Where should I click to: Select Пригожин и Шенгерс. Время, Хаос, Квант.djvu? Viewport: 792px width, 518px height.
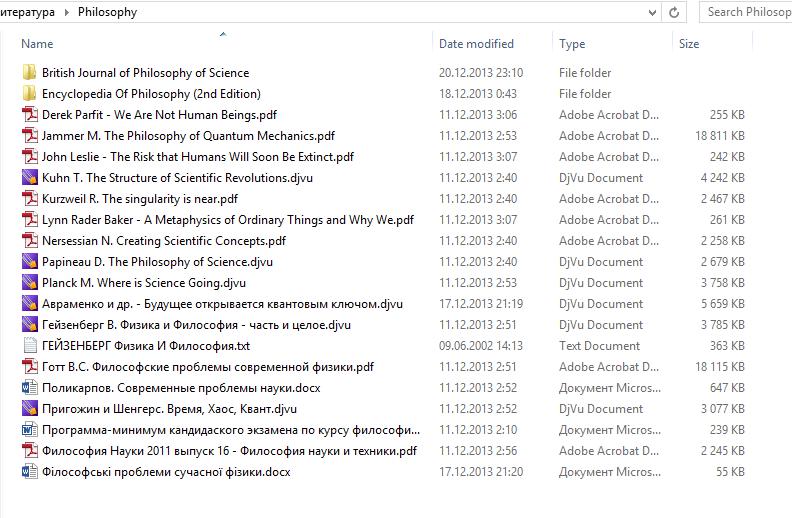point(169,409)
